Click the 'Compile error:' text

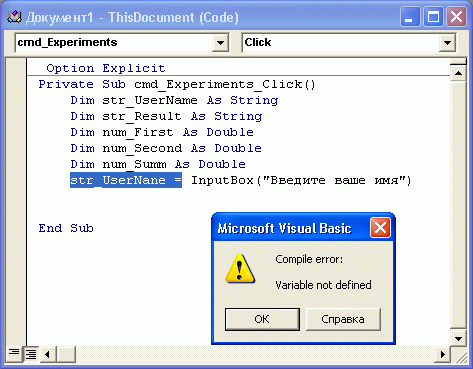[x=309, y=259]
